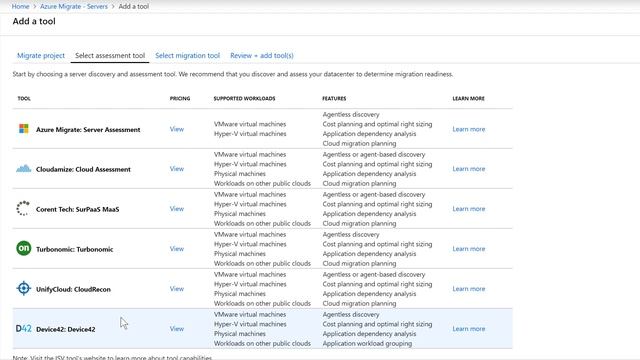Viewport: 640px width, 360px height.
Task: Select the Select assessment tool tab
Action: click(110, 56)
